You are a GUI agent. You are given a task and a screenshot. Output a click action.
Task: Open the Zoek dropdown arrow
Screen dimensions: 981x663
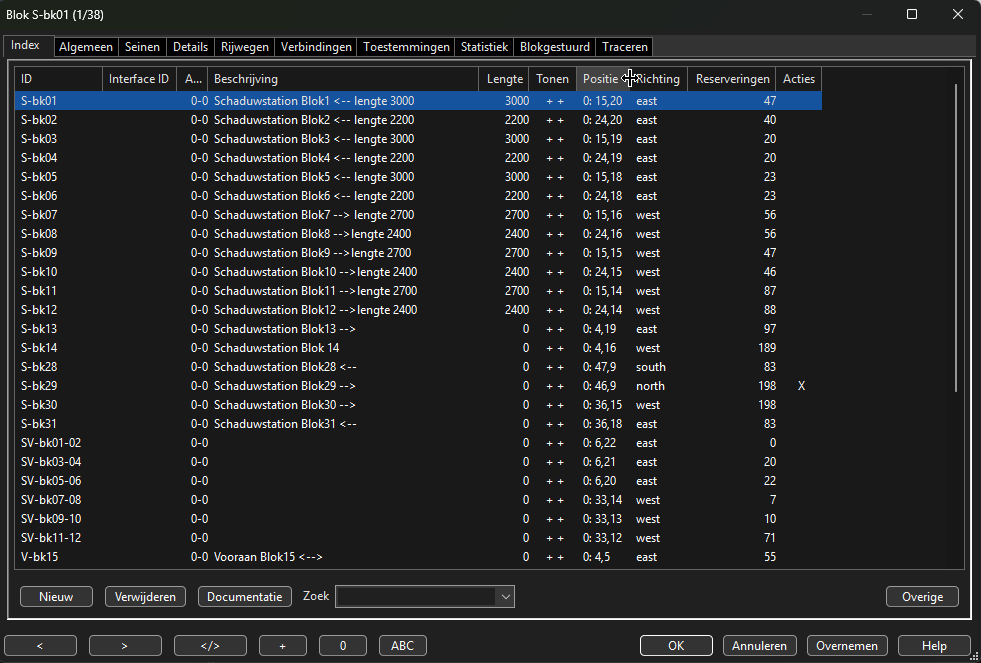[x=505, y=597]
